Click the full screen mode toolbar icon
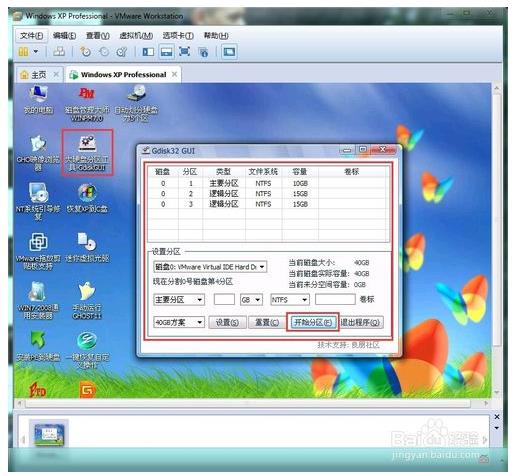This screenshot has width=512, height=476. [x=184, y=51]
